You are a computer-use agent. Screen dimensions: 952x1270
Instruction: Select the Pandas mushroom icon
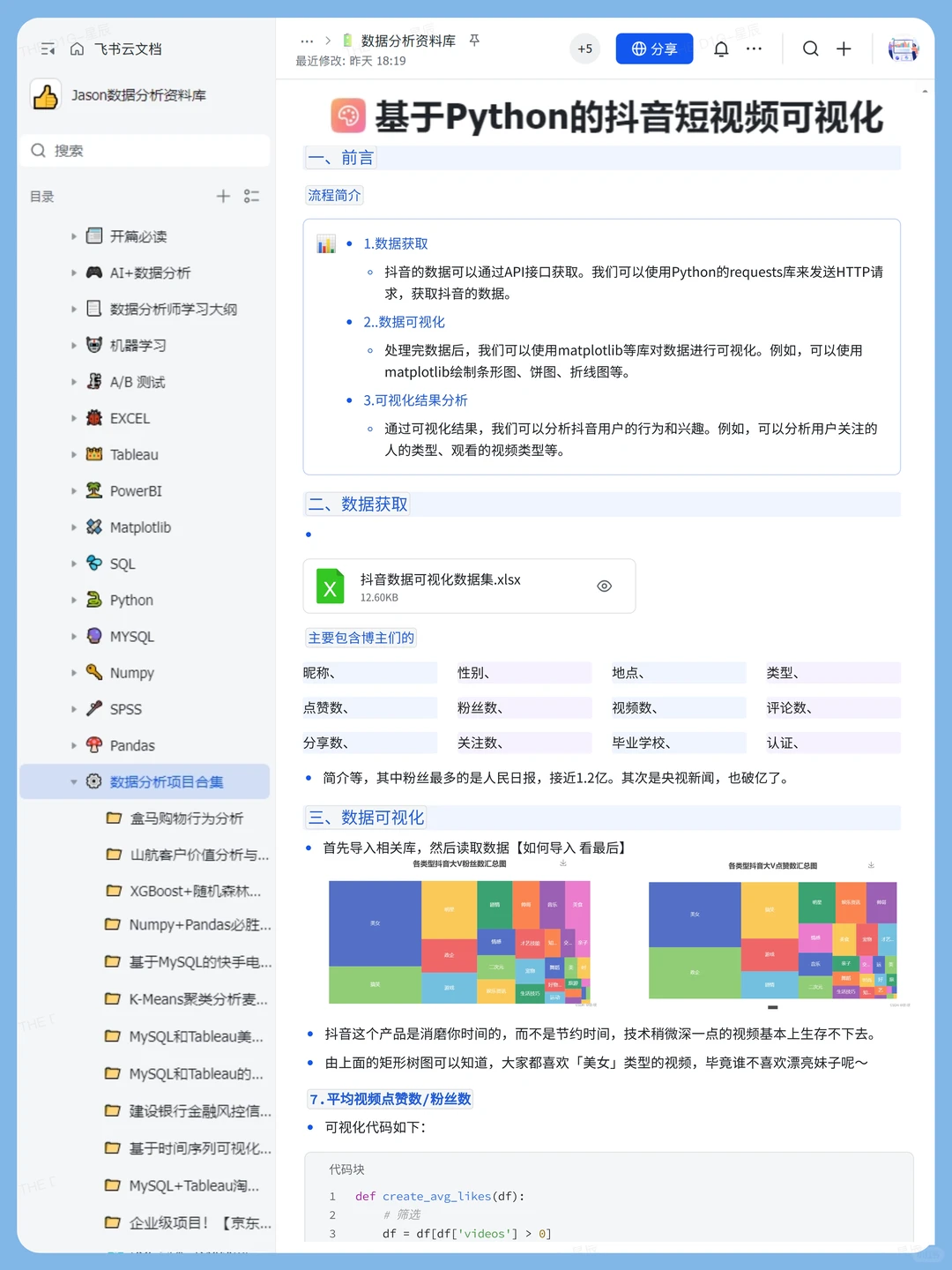94,745
